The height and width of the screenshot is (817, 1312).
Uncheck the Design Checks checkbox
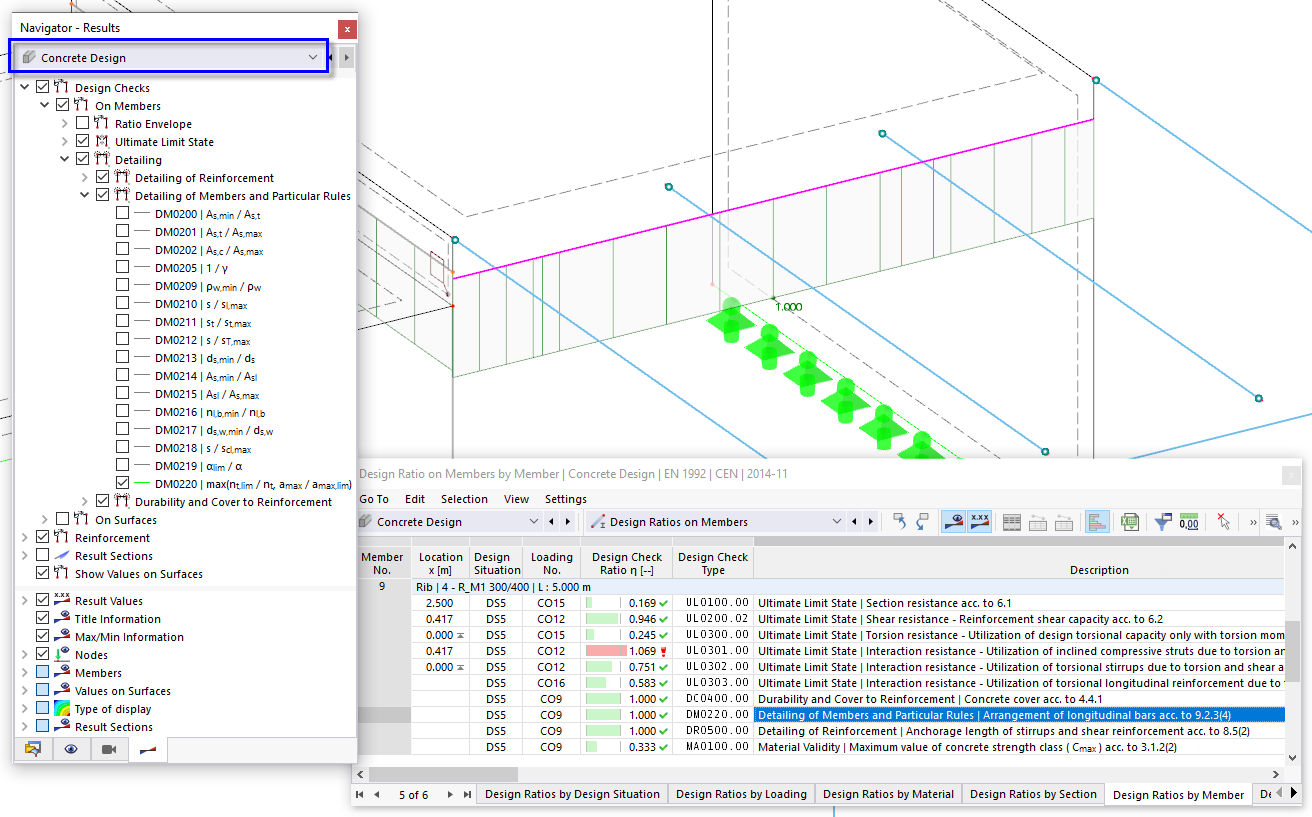pos(42,88)
